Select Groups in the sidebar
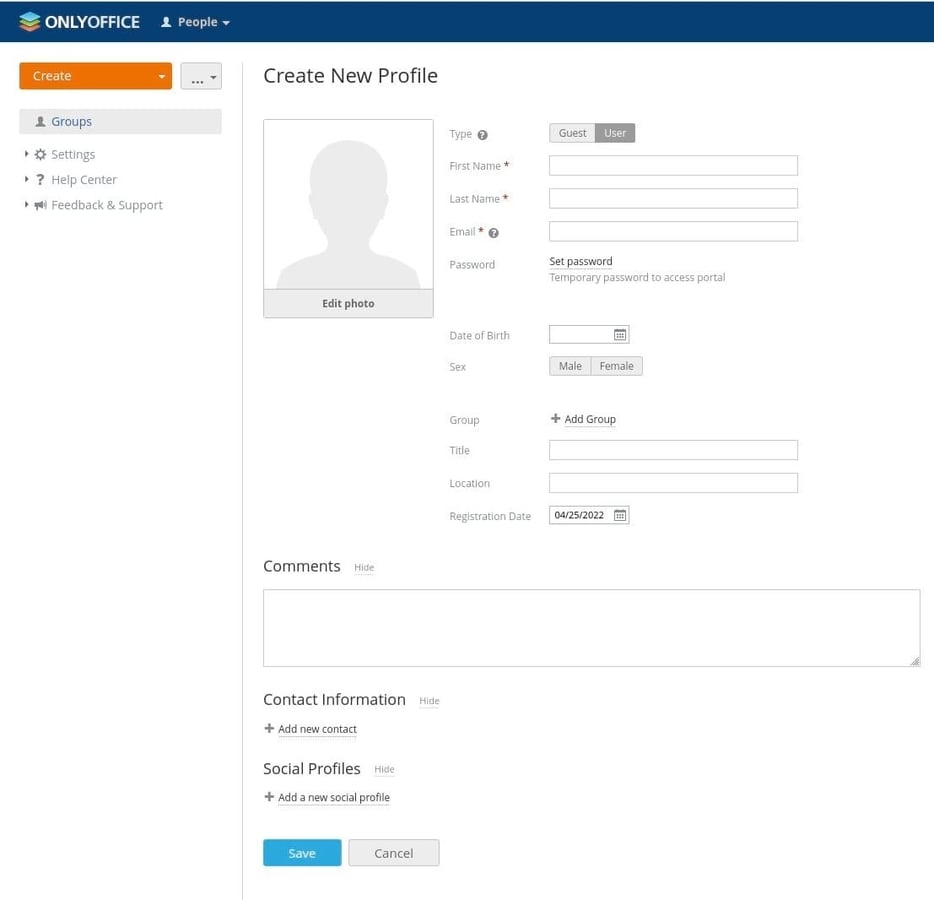The image size is (934, 900). [x=69, y=120]
